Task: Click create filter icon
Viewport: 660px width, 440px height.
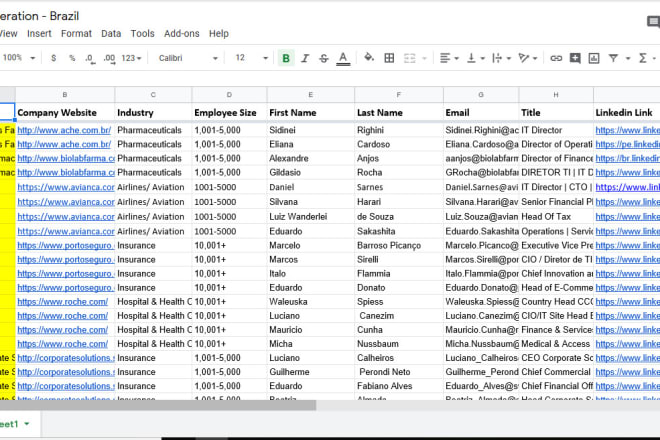Action: 613,58
